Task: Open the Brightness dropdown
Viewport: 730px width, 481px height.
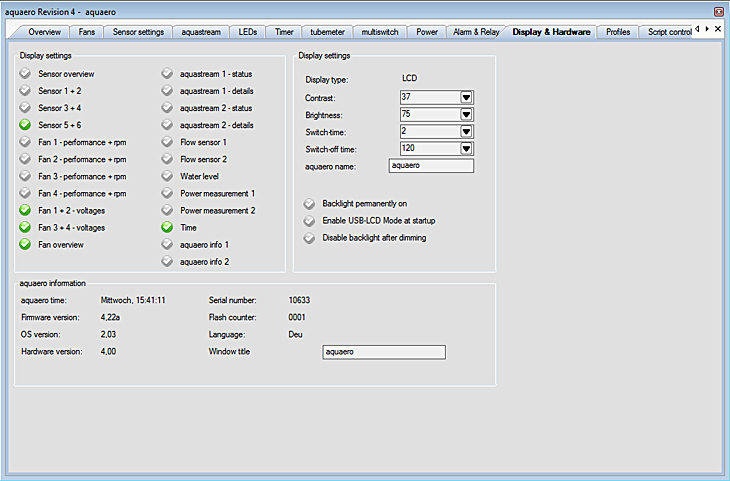Action: [x=466, y=114]
